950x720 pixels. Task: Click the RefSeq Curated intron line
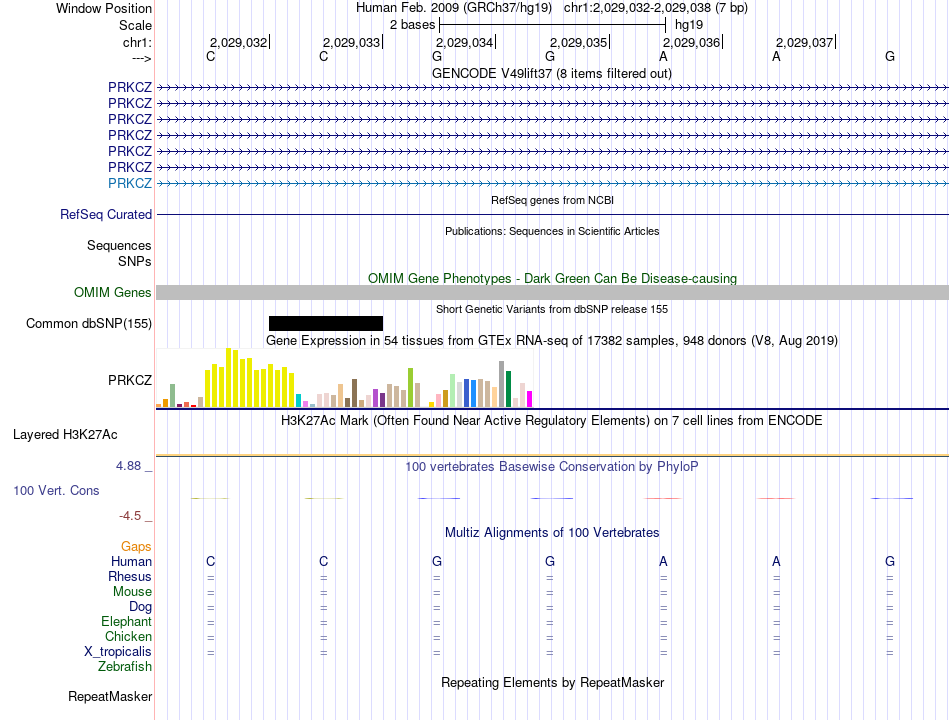pos(552,215)
